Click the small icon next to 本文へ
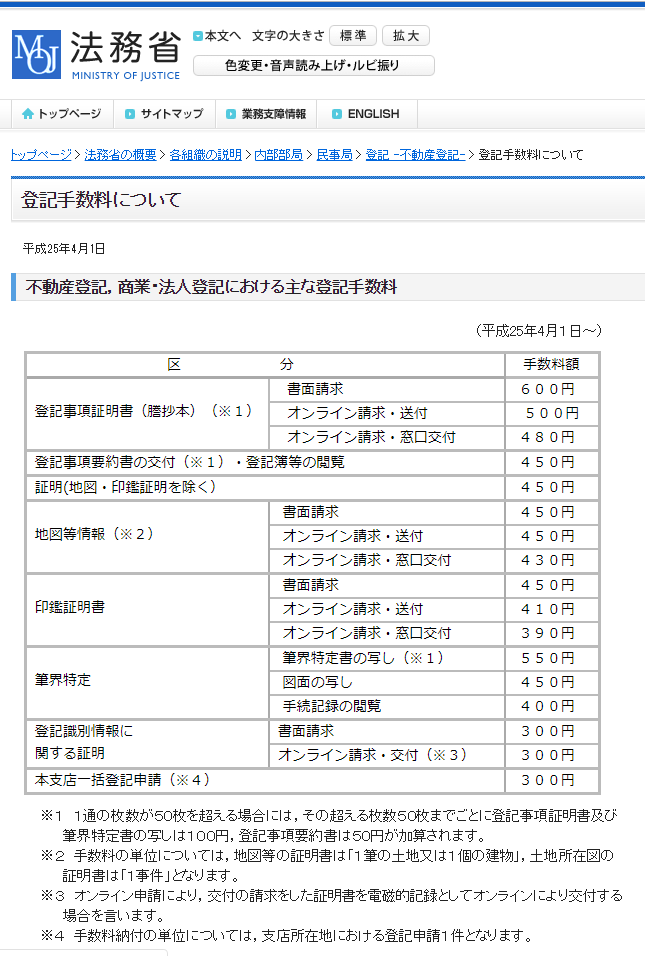This screenshot has width=645, height=956. pos(198,36)
